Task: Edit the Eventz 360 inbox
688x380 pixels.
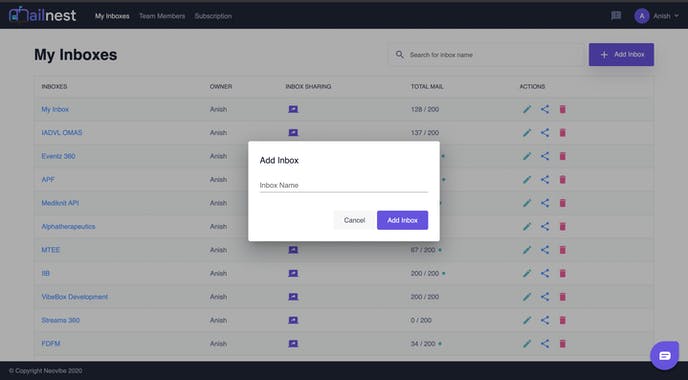Action: (x=527, y=156)
